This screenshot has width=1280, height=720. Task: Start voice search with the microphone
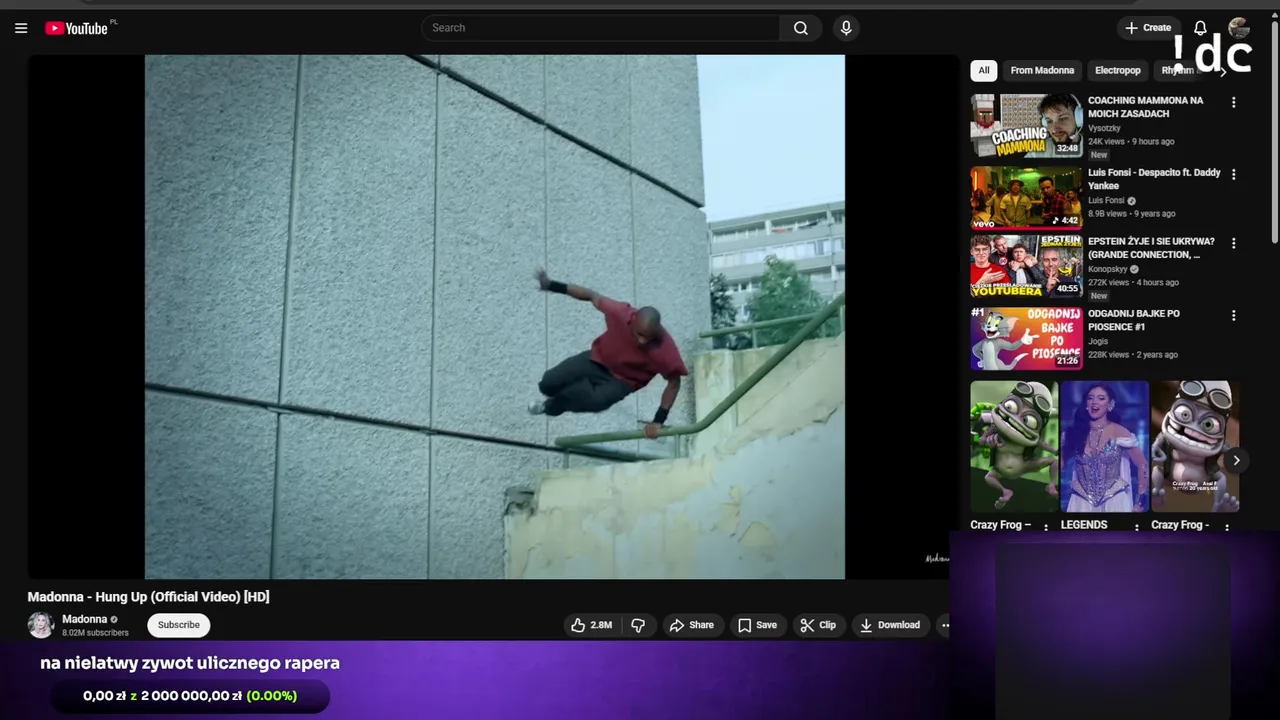pyautogui.click(x=846, y=28)
